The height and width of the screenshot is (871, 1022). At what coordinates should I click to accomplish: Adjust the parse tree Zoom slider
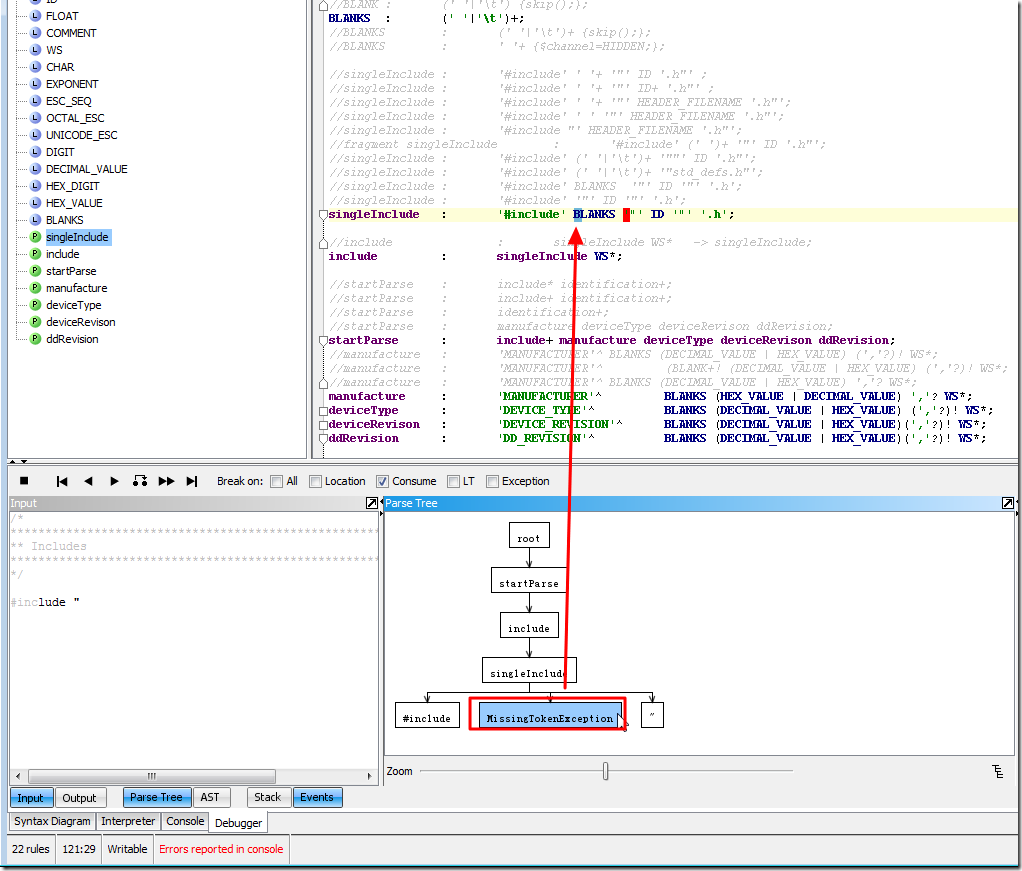[x=605, y=771]
